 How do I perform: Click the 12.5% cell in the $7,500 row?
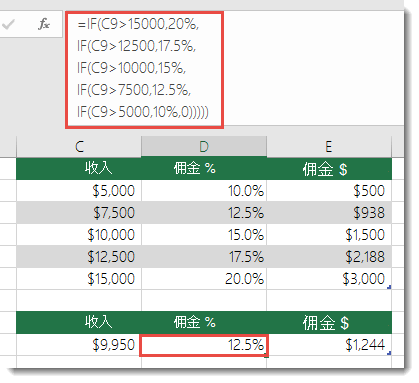(204, 213)
